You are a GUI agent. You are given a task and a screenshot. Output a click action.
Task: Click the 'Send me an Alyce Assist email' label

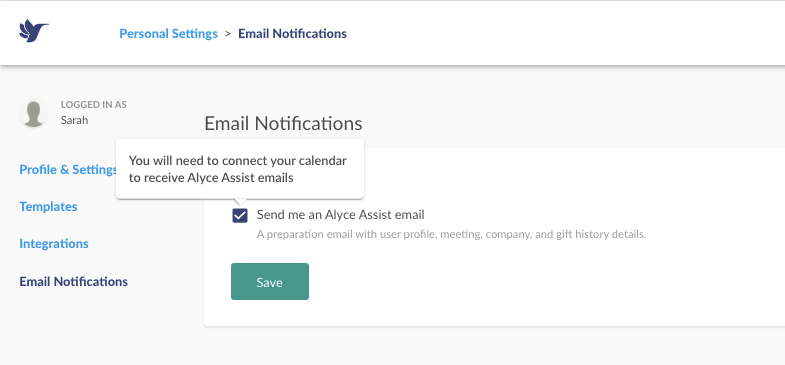click(x=340, y=215)
